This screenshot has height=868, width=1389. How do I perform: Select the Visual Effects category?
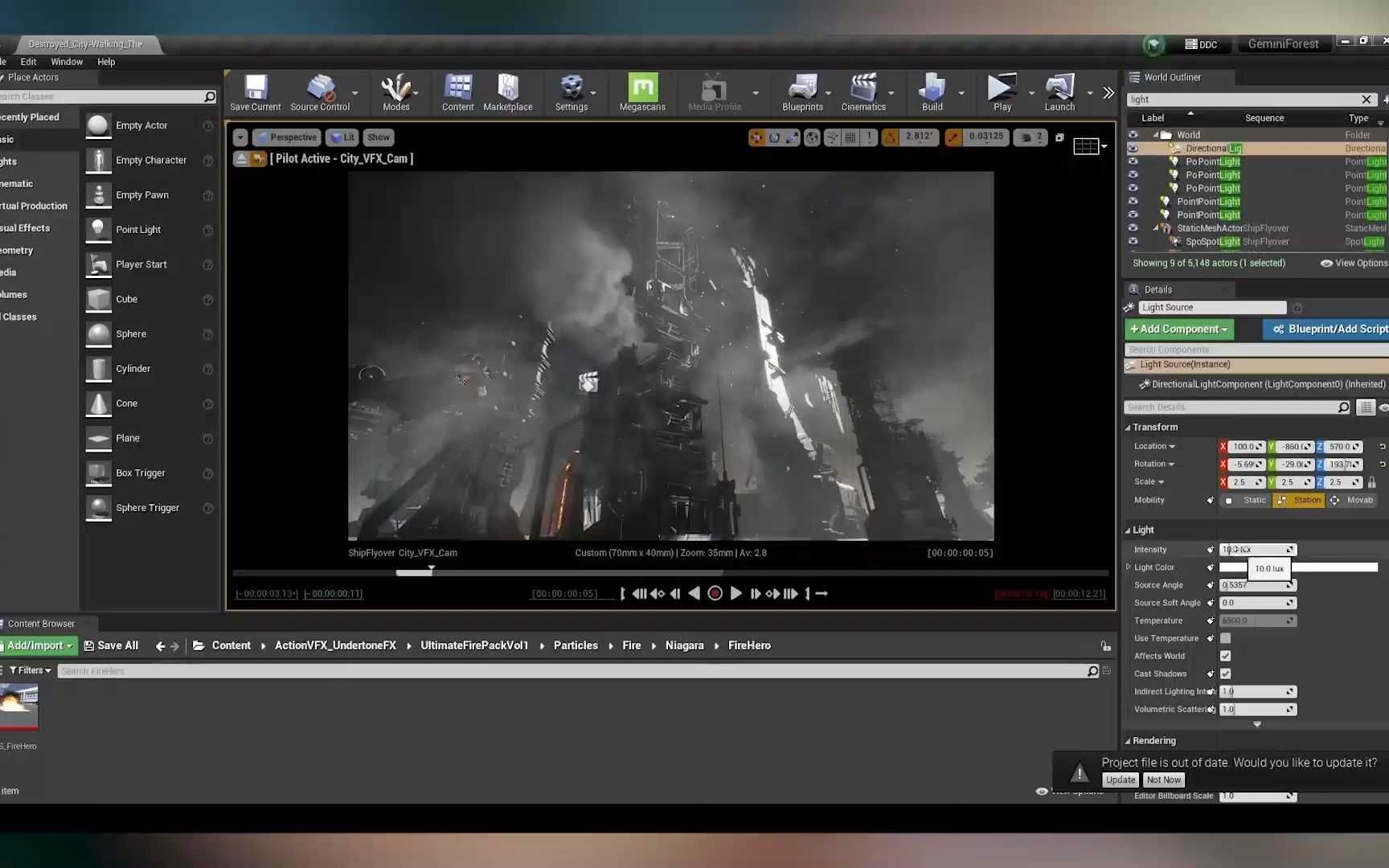click(25, 228)
